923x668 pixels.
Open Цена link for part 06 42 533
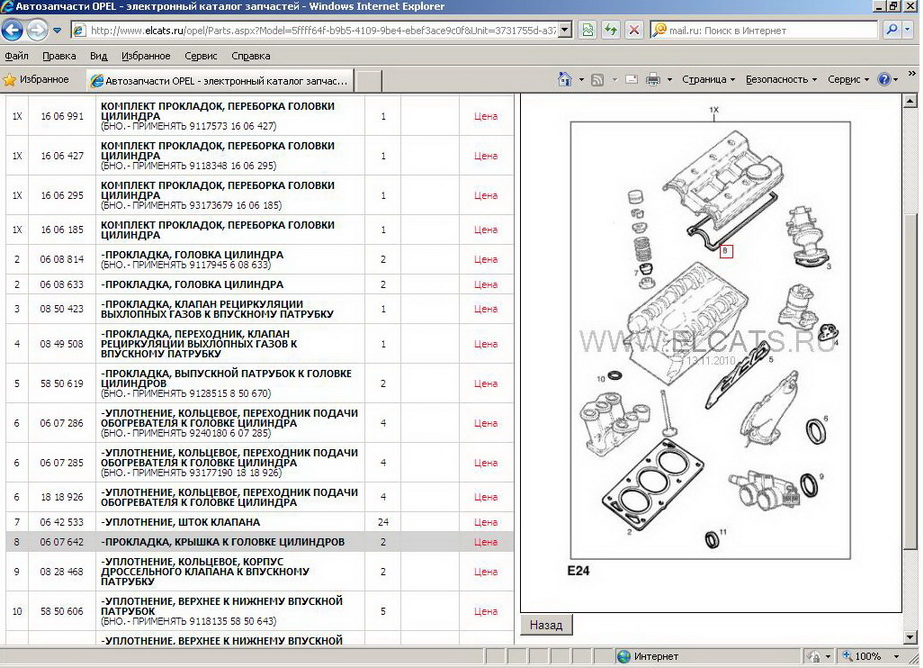click(486, 522)
